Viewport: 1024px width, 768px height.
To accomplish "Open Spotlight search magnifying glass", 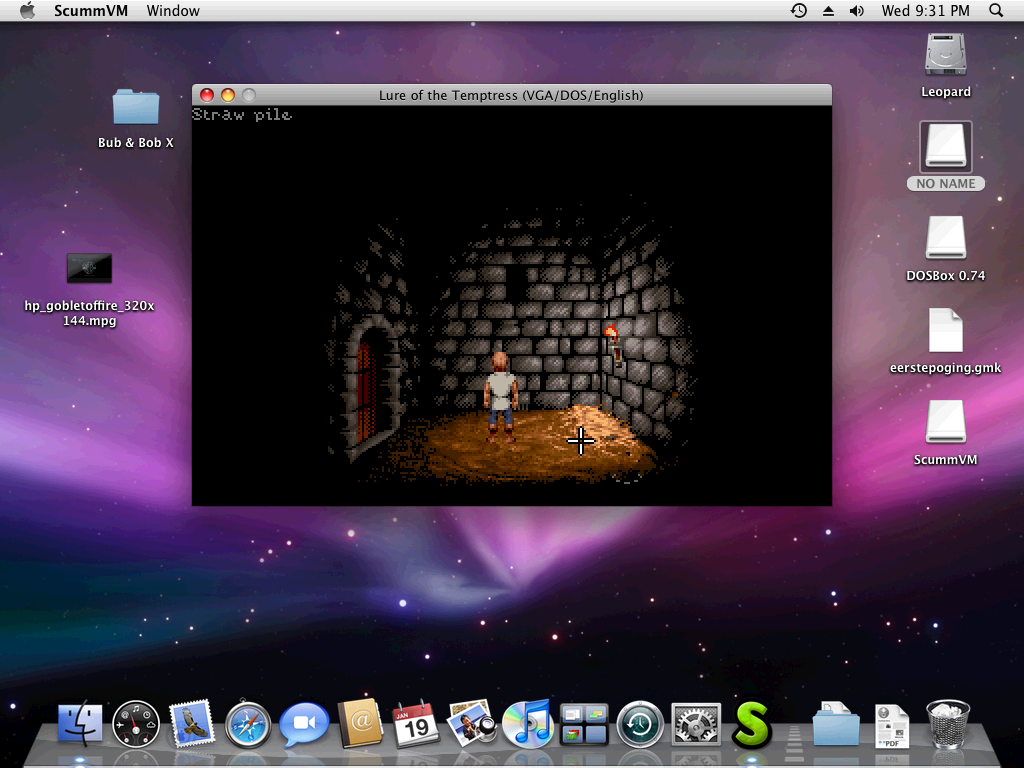I will [996, 11].
